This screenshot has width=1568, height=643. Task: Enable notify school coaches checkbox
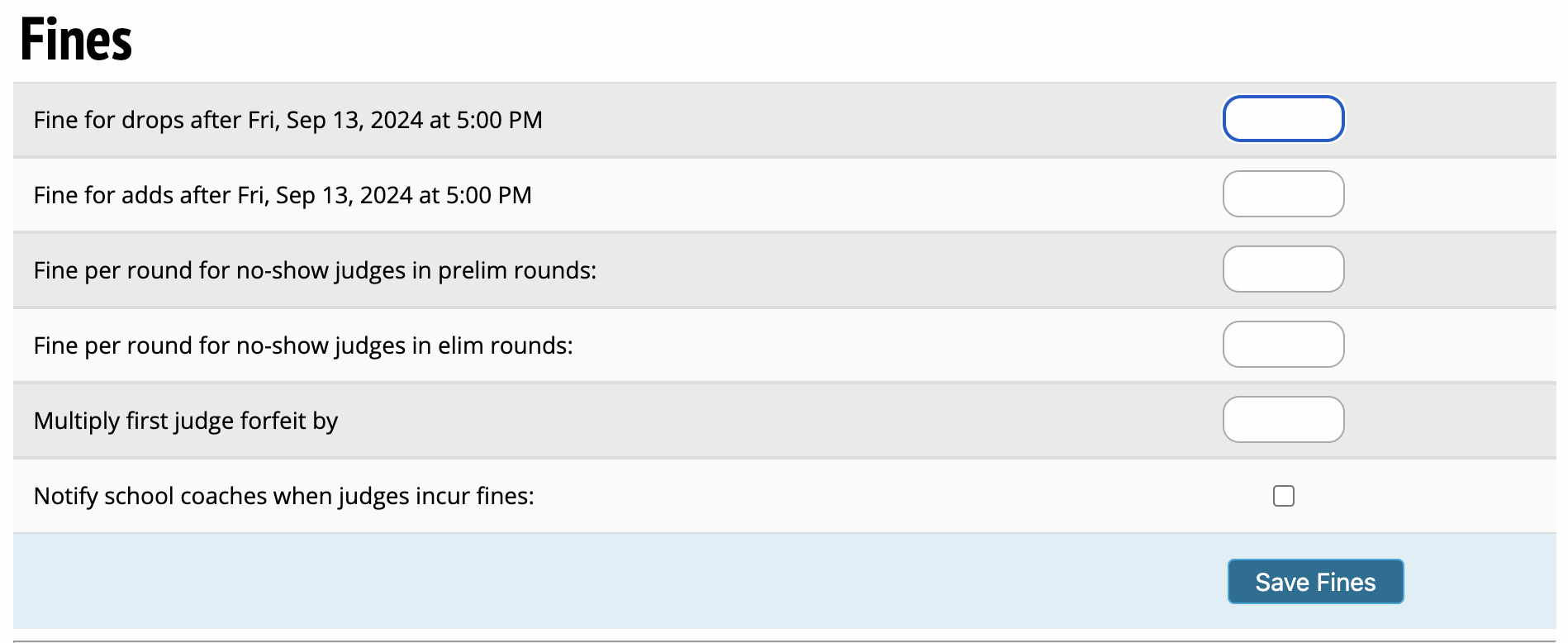1283,496
